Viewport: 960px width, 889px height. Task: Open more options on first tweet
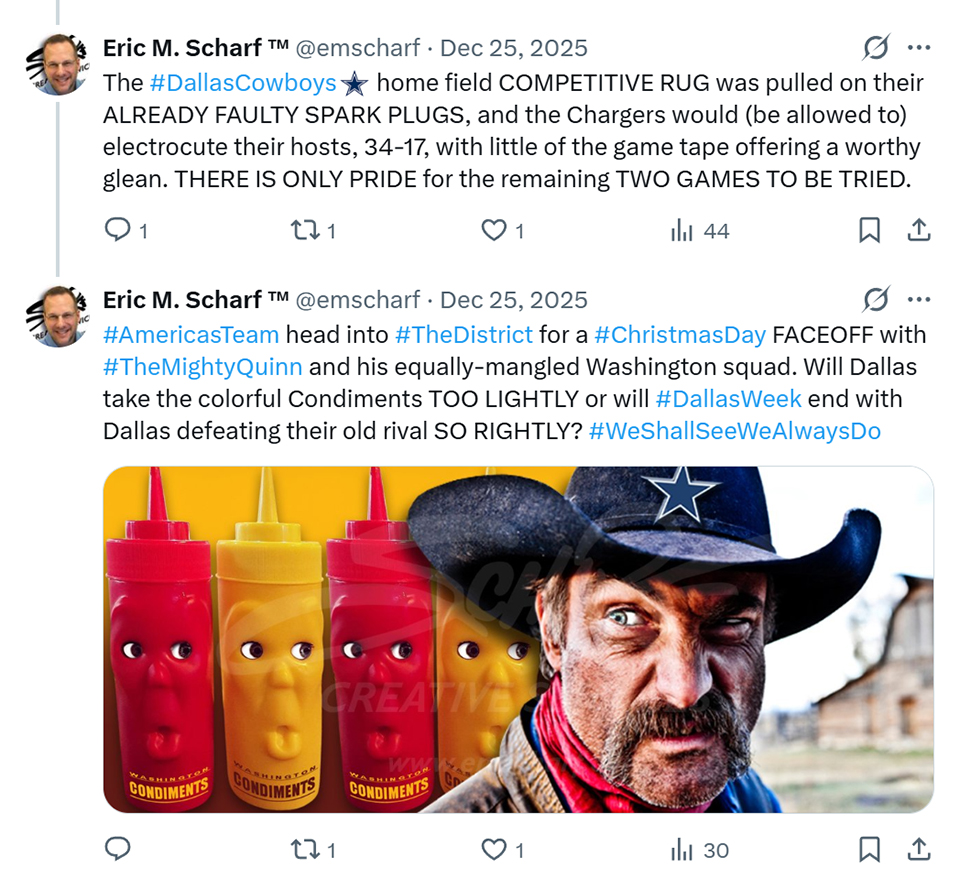tap(918, 48)
